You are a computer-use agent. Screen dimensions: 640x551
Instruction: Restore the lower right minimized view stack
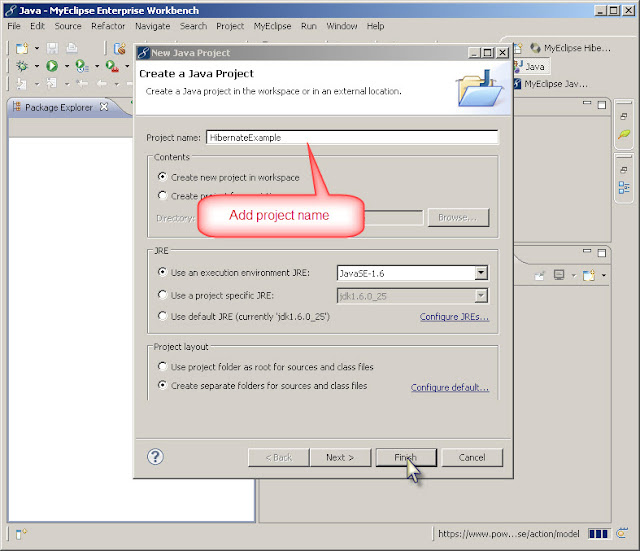tap(624, 170)
